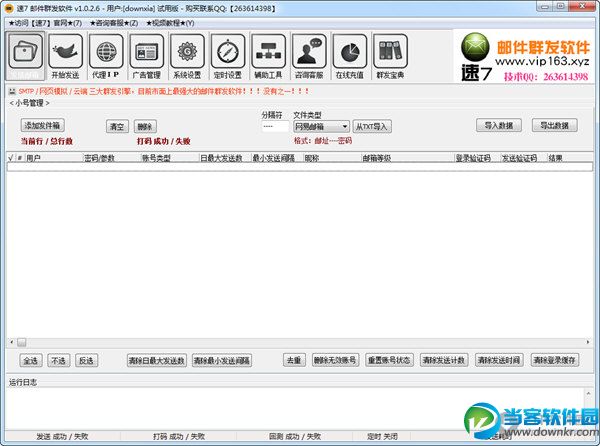Click the www.vip163.xyz website text
The height and width of the screenshot is (446, 600).
point(543,61)
